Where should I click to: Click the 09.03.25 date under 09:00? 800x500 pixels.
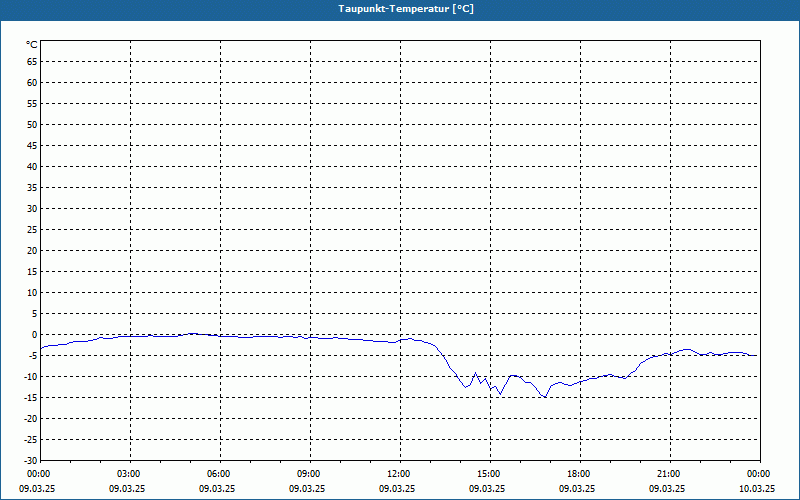307,489
